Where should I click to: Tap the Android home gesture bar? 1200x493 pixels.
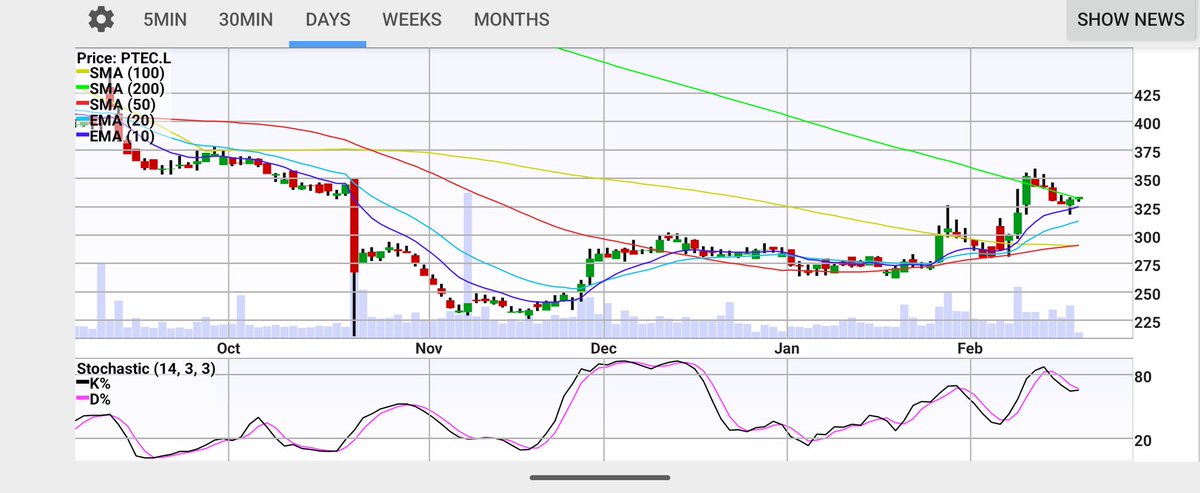(x=598, y=476)
